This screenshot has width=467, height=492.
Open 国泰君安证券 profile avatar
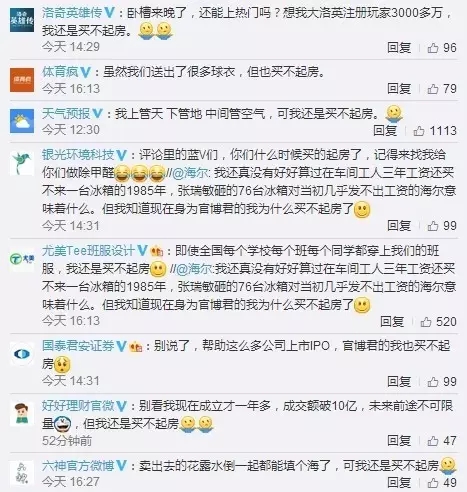click(x=22, y=354)
